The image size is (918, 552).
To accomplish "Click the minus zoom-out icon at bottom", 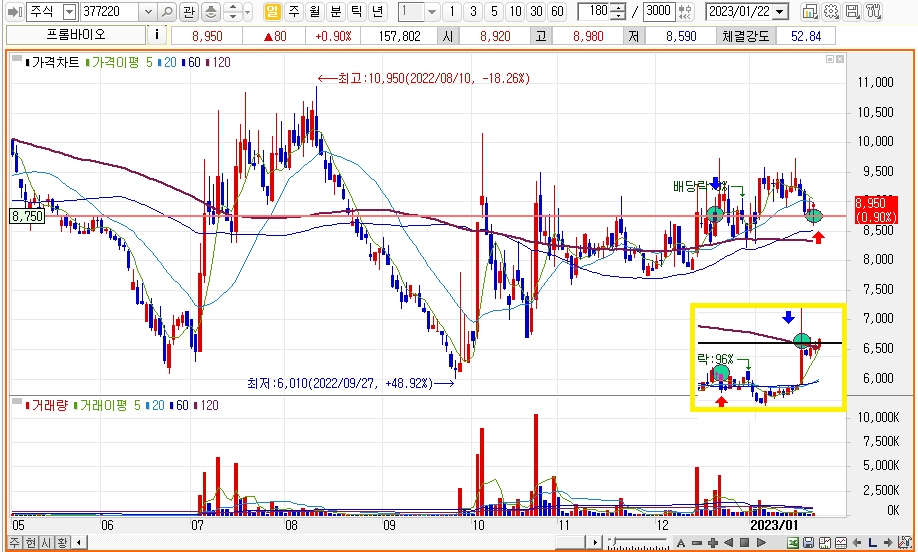I will point(697,543).
